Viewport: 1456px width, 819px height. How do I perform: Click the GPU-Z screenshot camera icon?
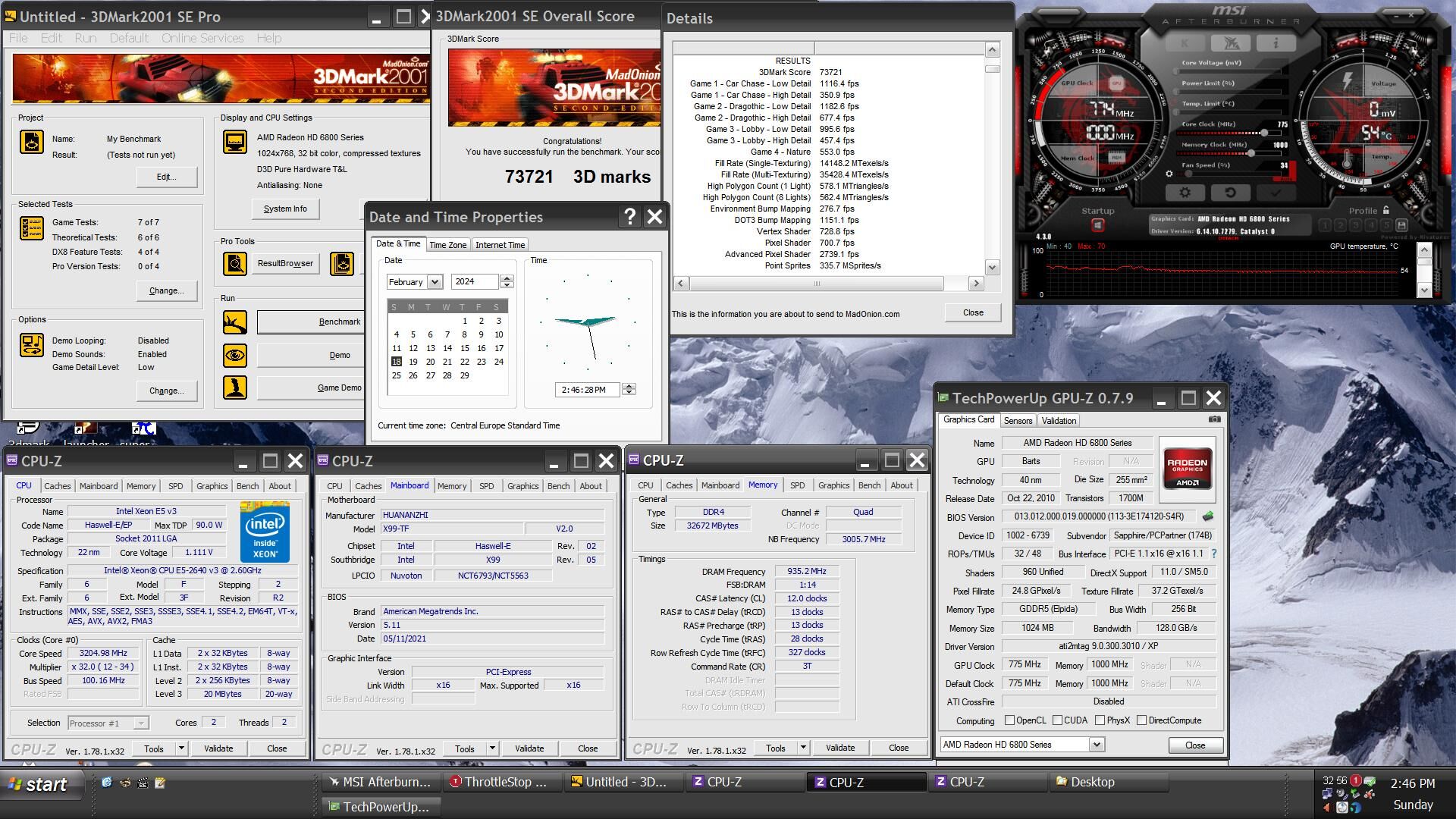1214,419
